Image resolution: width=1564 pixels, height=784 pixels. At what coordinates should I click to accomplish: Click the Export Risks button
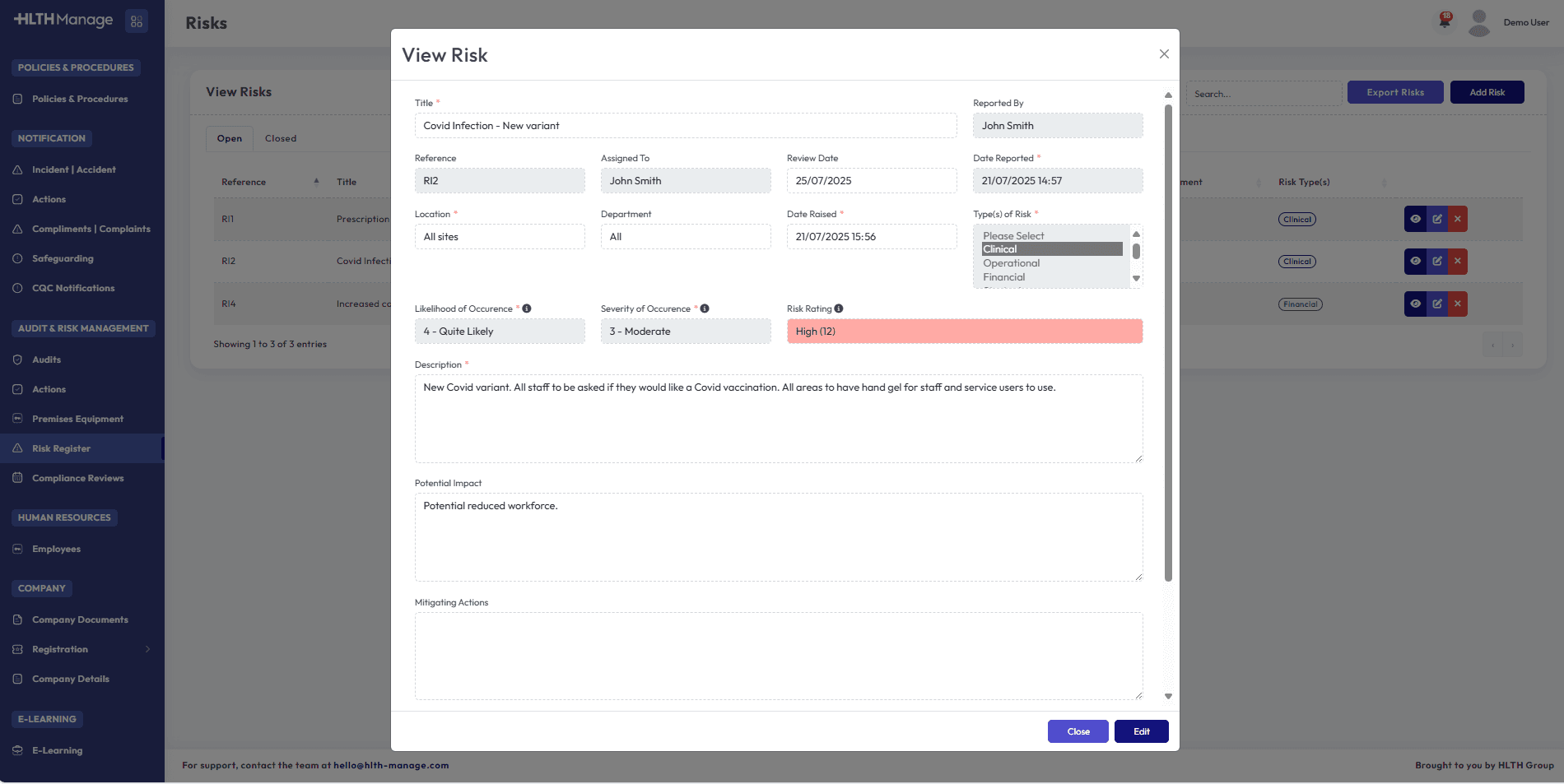click(1394, 92)
